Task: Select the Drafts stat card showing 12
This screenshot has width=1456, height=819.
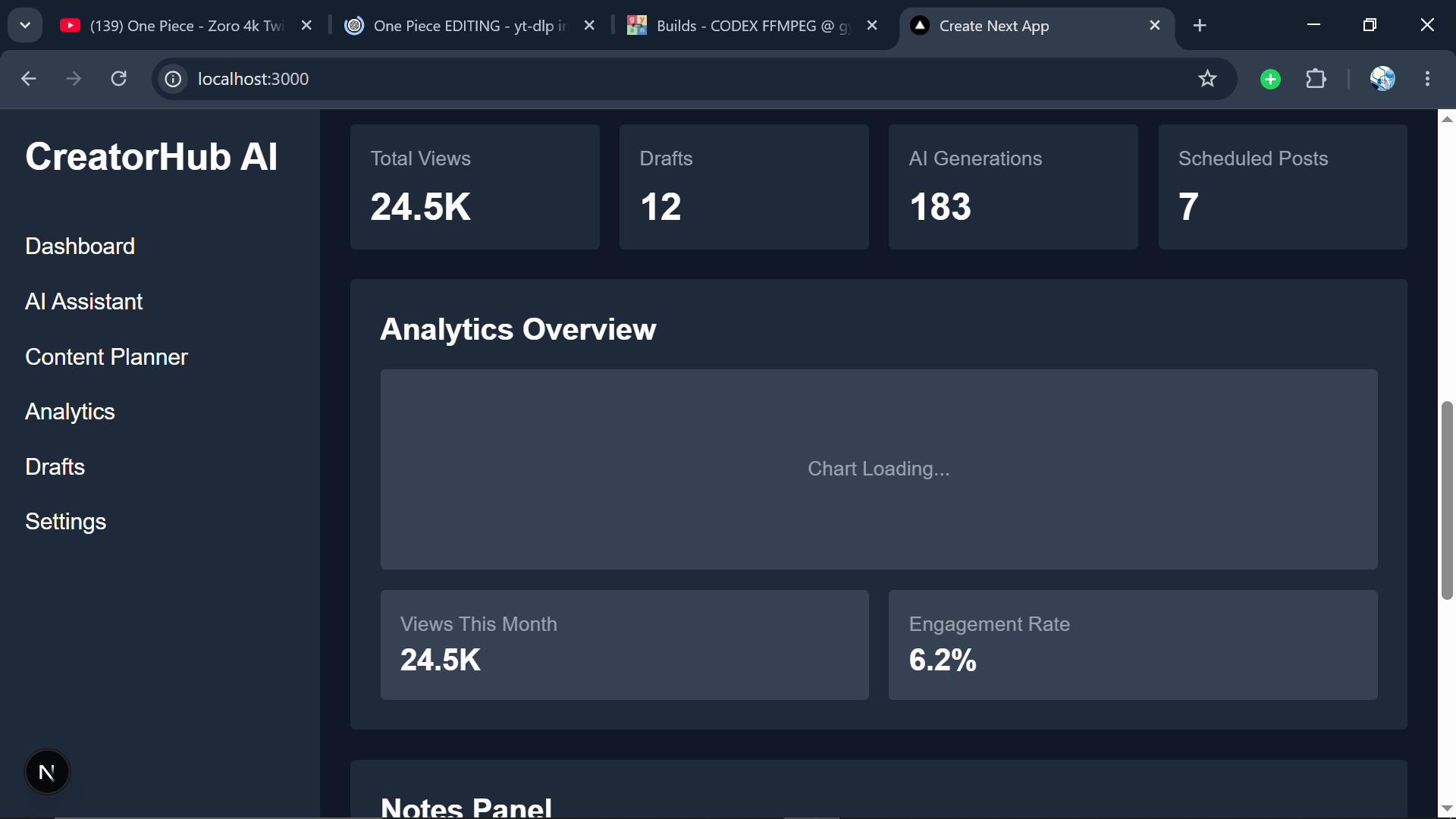Action: pyautogui.click(x=744, y=187)
